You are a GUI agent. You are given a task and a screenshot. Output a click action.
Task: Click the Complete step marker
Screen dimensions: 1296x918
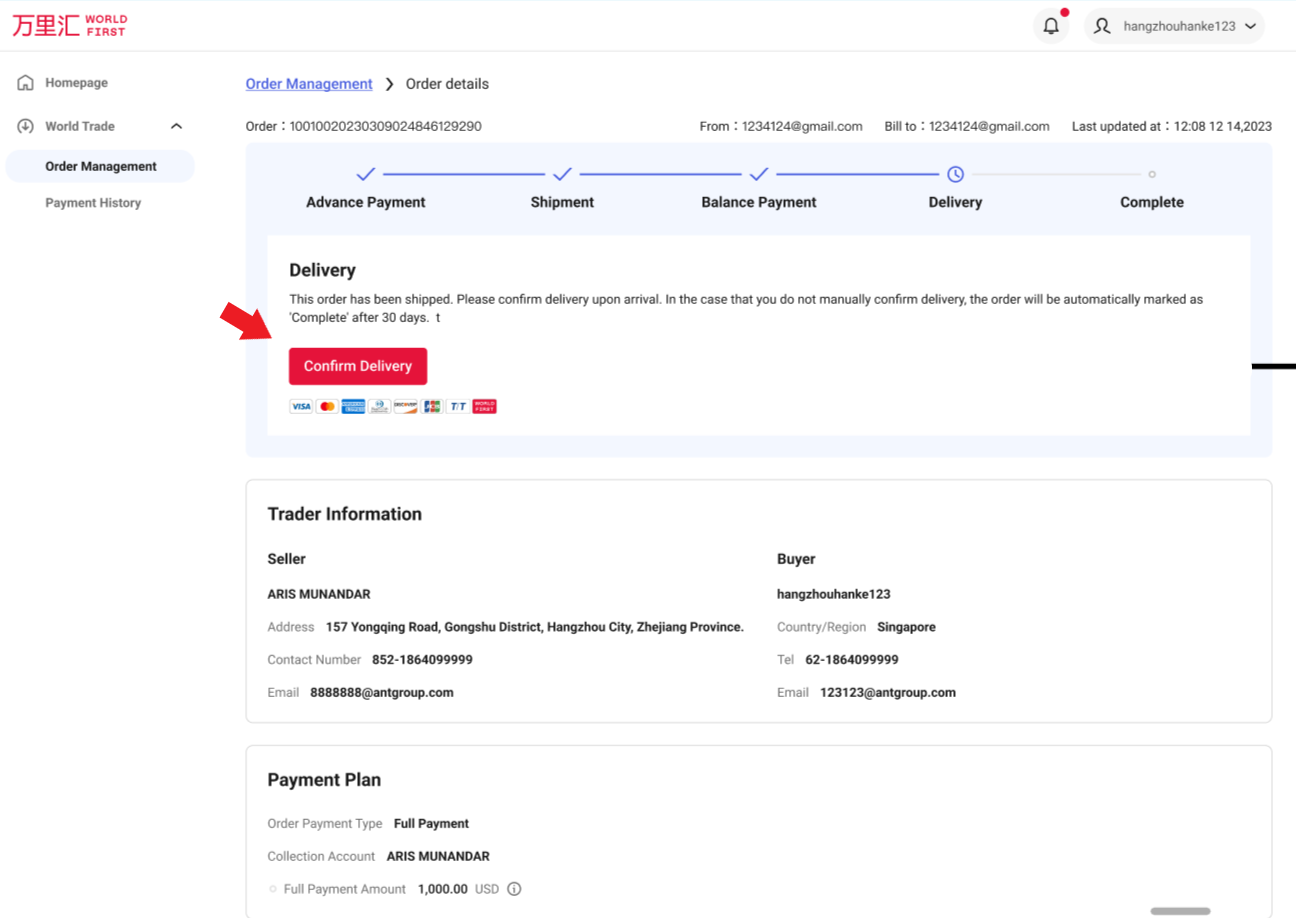[x=1152, y=174]
